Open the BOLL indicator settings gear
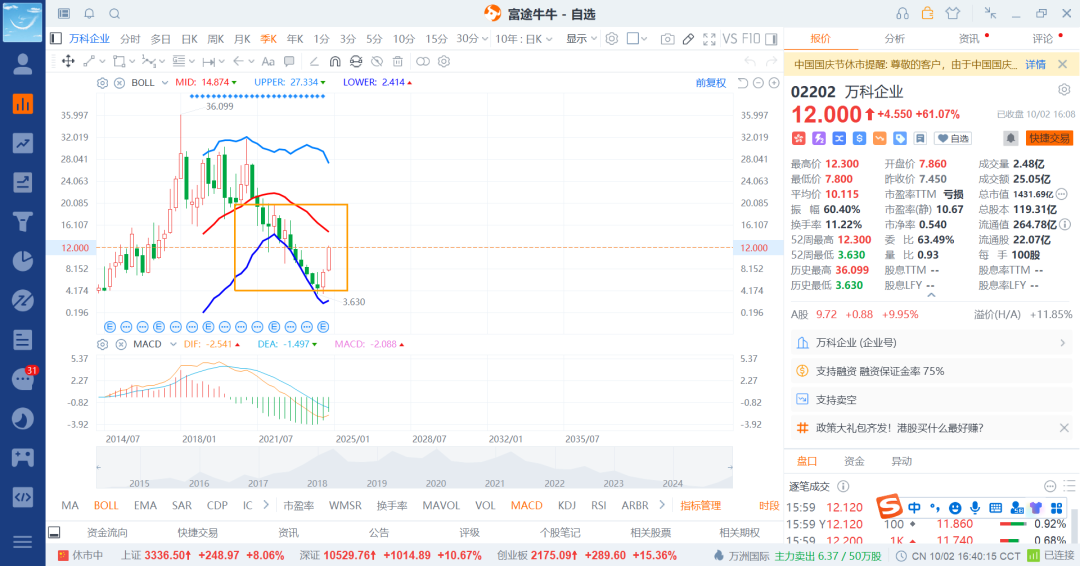This screenshot has height=566, width=1080. click(x=103, y=83)
